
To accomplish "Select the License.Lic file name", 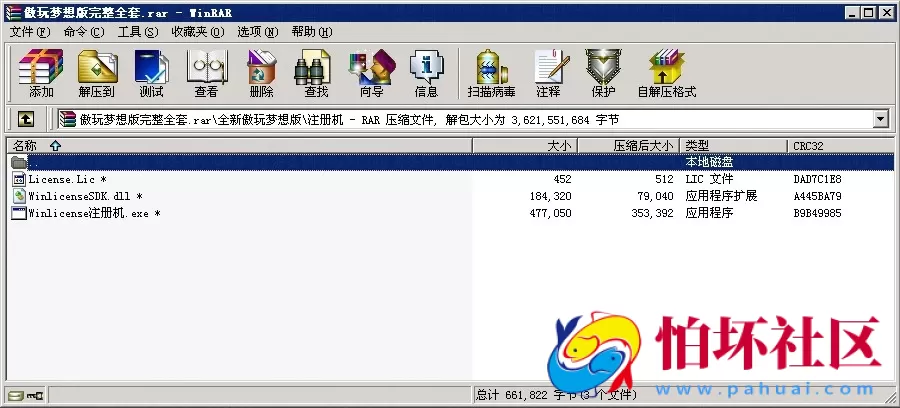I will [67, 179].
